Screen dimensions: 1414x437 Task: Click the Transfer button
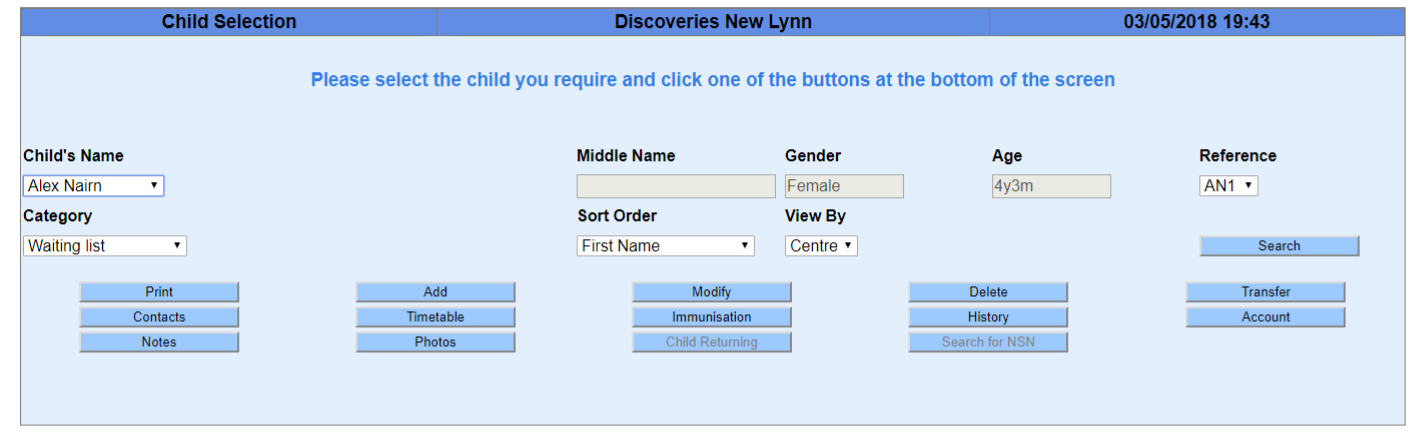click(x=1265, y=292)
